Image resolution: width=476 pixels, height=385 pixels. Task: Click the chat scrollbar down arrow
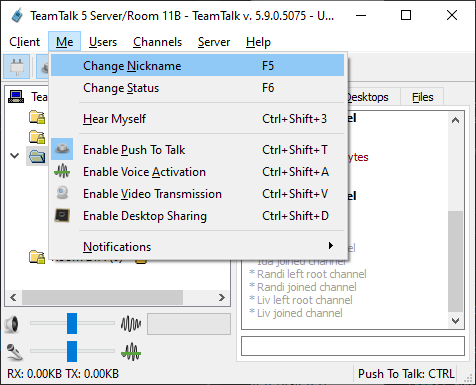tap(455, 321)
